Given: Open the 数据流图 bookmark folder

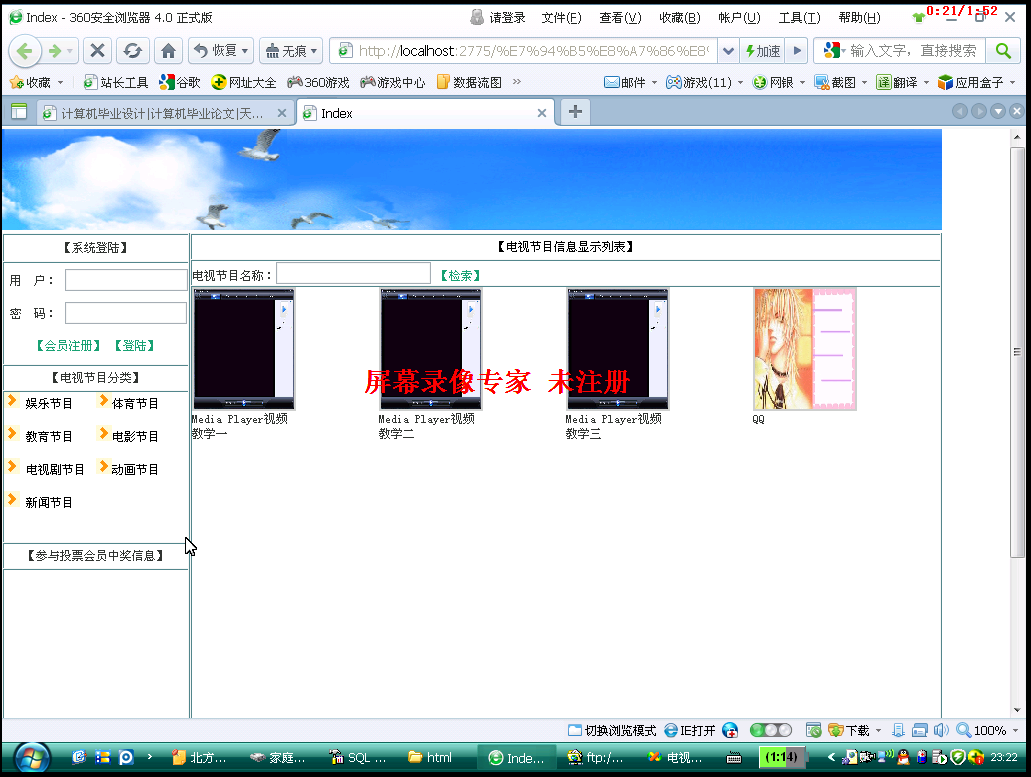Looking at the screenshot, I should [x=469, y=82].
